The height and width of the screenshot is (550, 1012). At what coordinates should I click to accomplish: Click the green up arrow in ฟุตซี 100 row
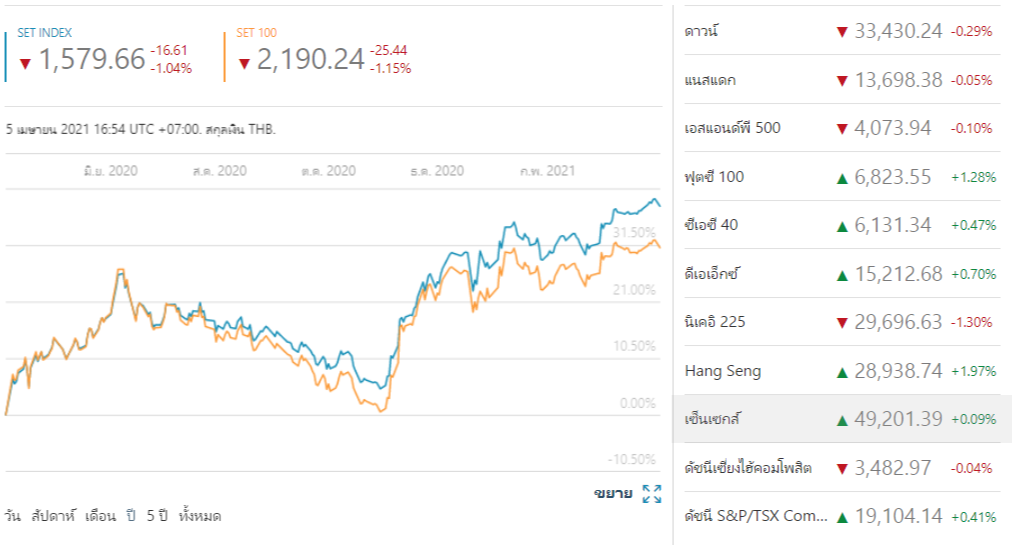[x=841, y=178]
